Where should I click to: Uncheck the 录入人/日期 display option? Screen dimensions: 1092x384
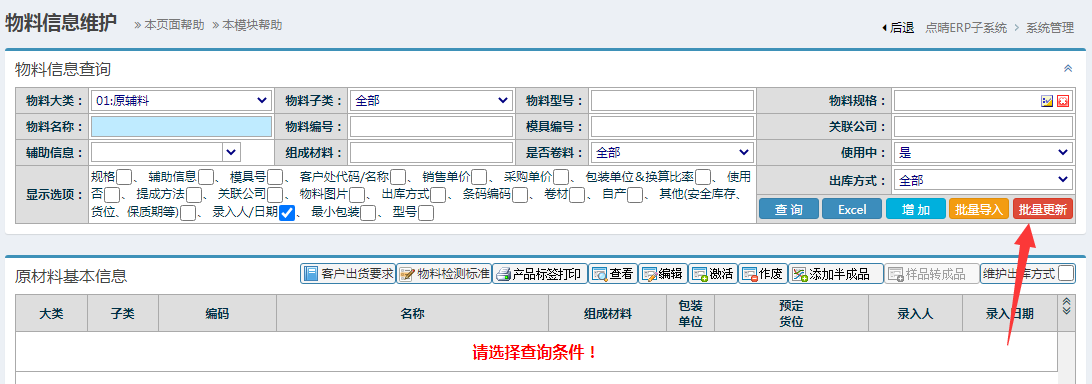[x=286, y=213]
